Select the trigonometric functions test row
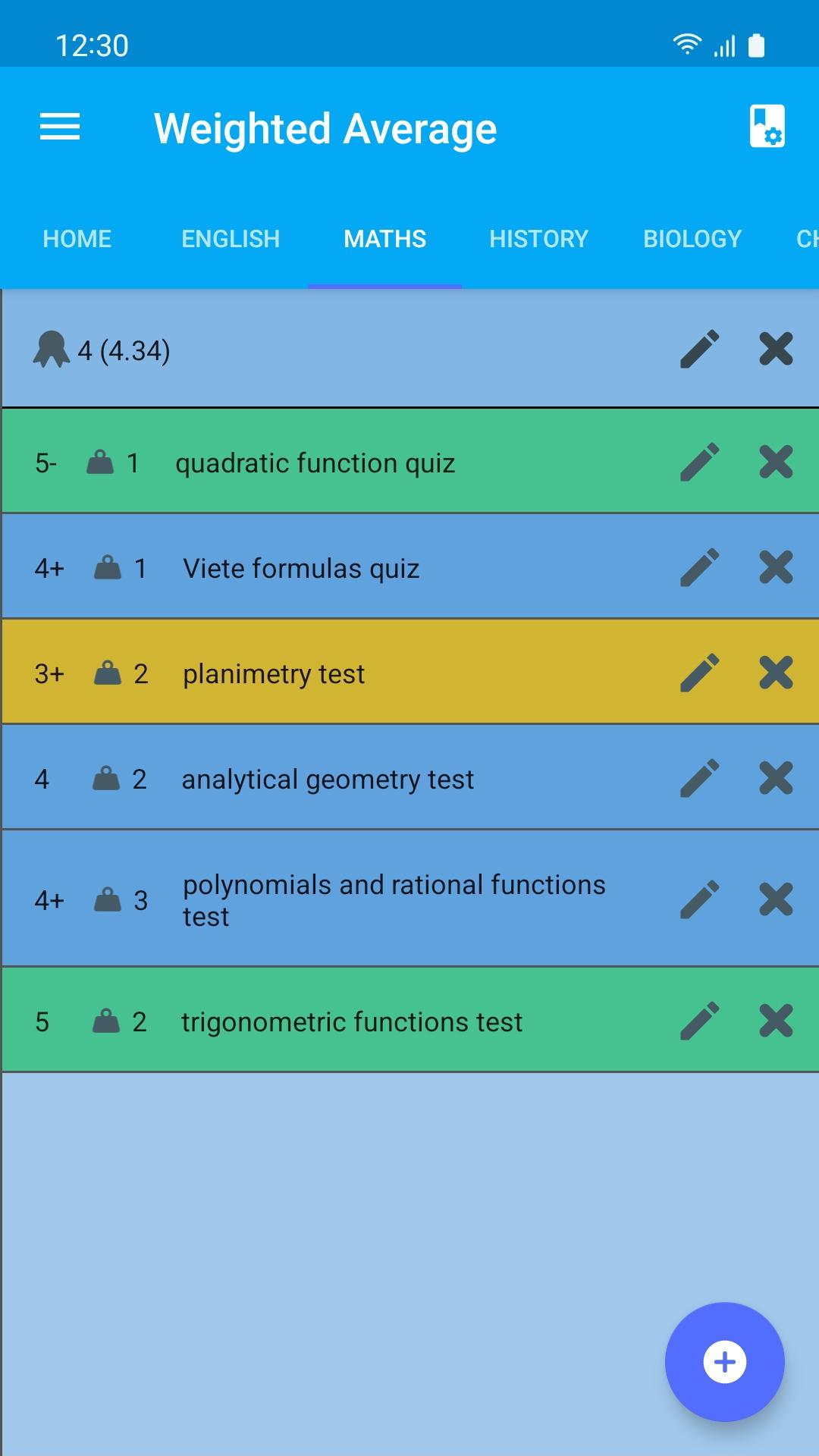This screenshot has width=819, height=1456. (352, 1022)
